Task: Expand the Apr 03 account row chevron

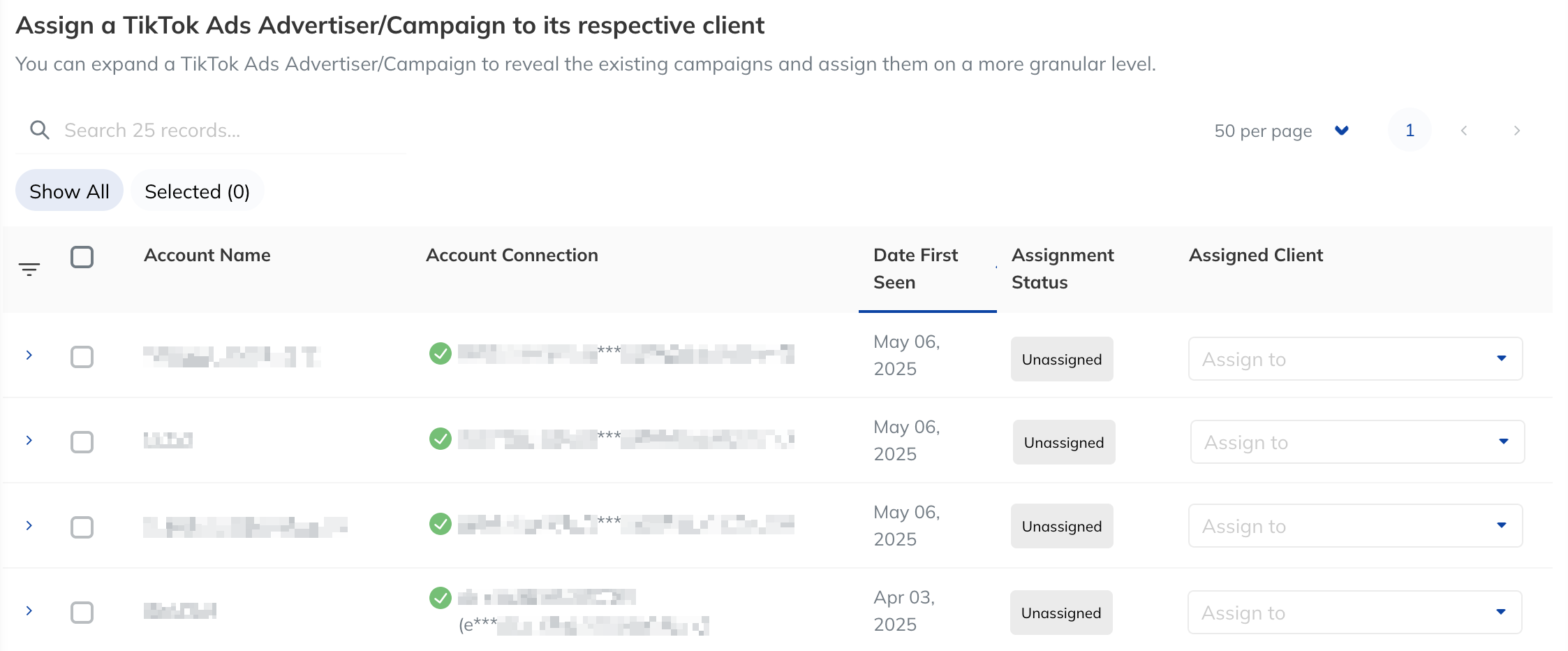Action: pos(29,610)
